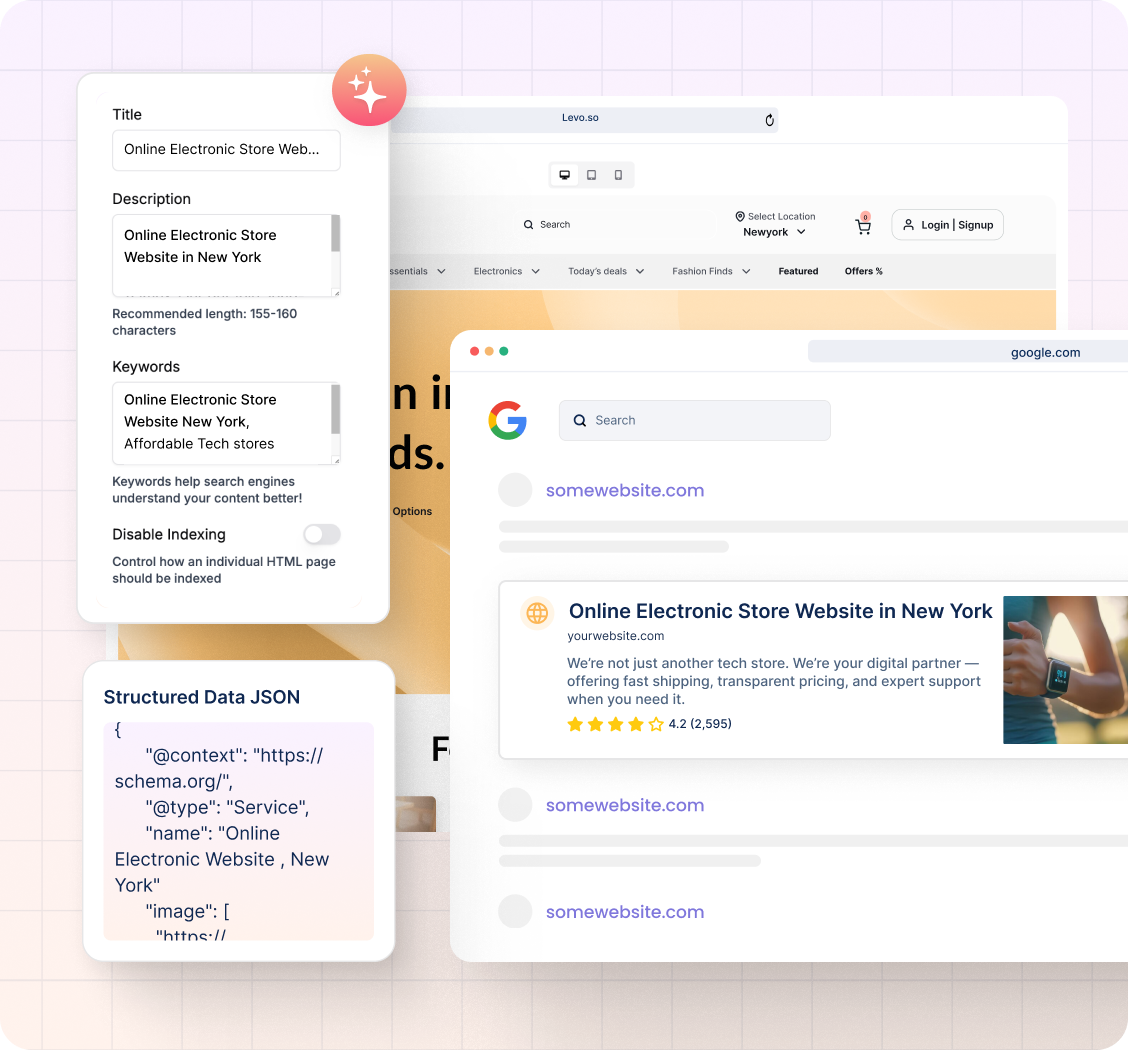1128x1050 pixels.
Task: Expand the Select Location Newyork dropdown
Action: click(775, 225)
